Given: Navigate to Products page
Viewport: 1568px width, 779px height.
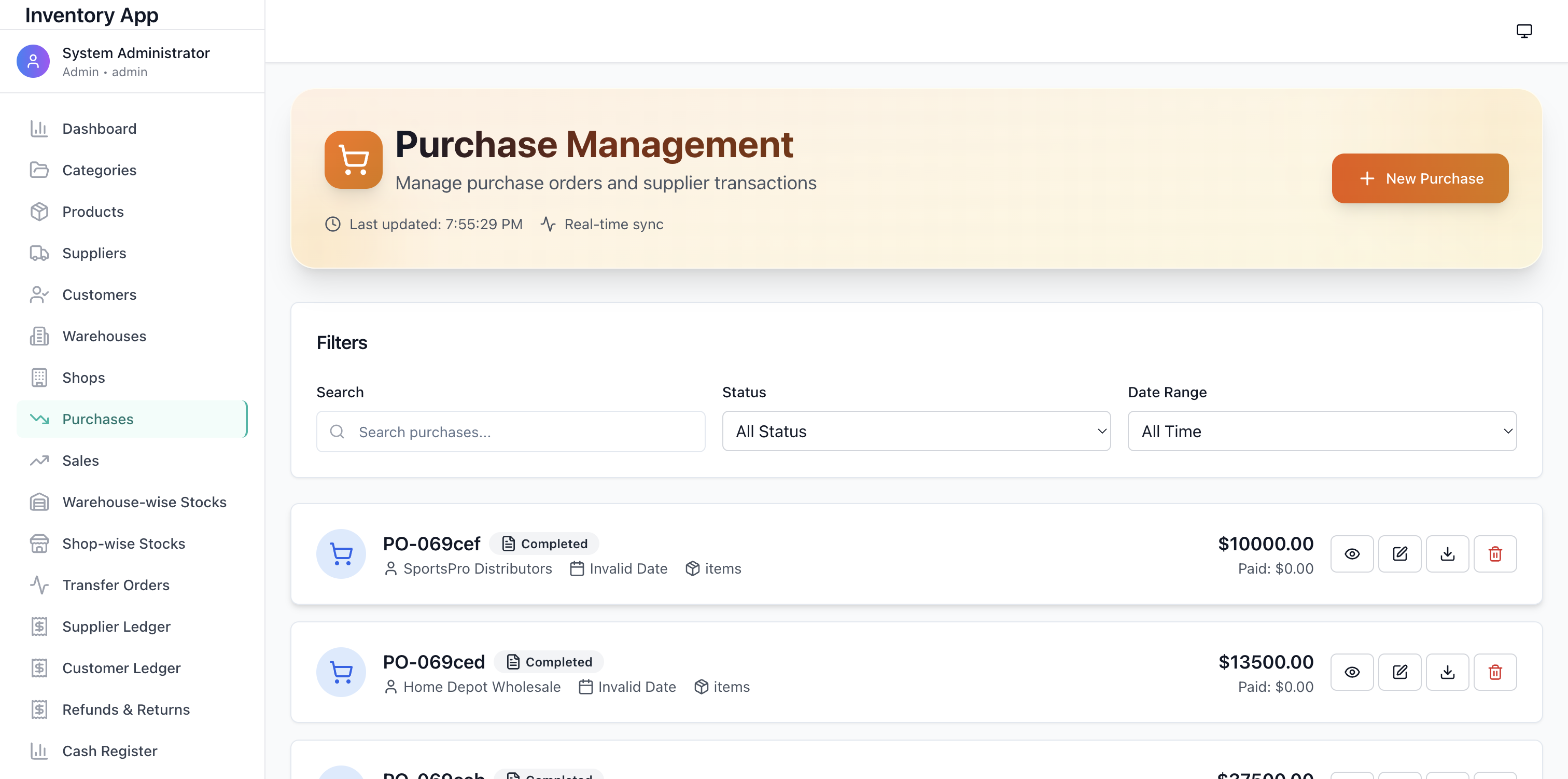Looking at the screenshot, I should [132, 212].
